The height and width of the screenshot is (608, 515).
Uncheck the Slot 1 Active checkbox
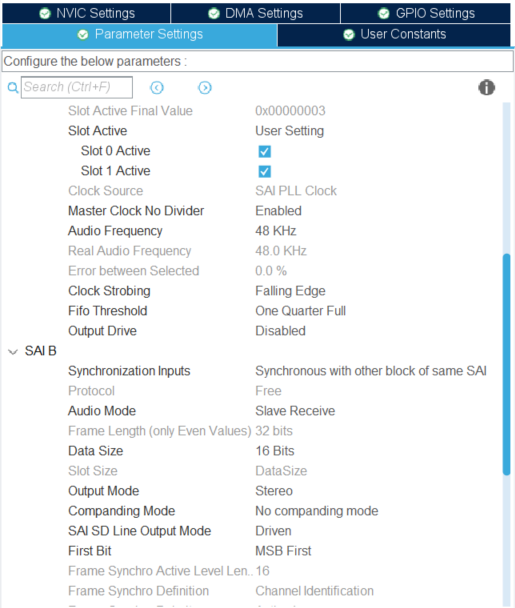264,171
